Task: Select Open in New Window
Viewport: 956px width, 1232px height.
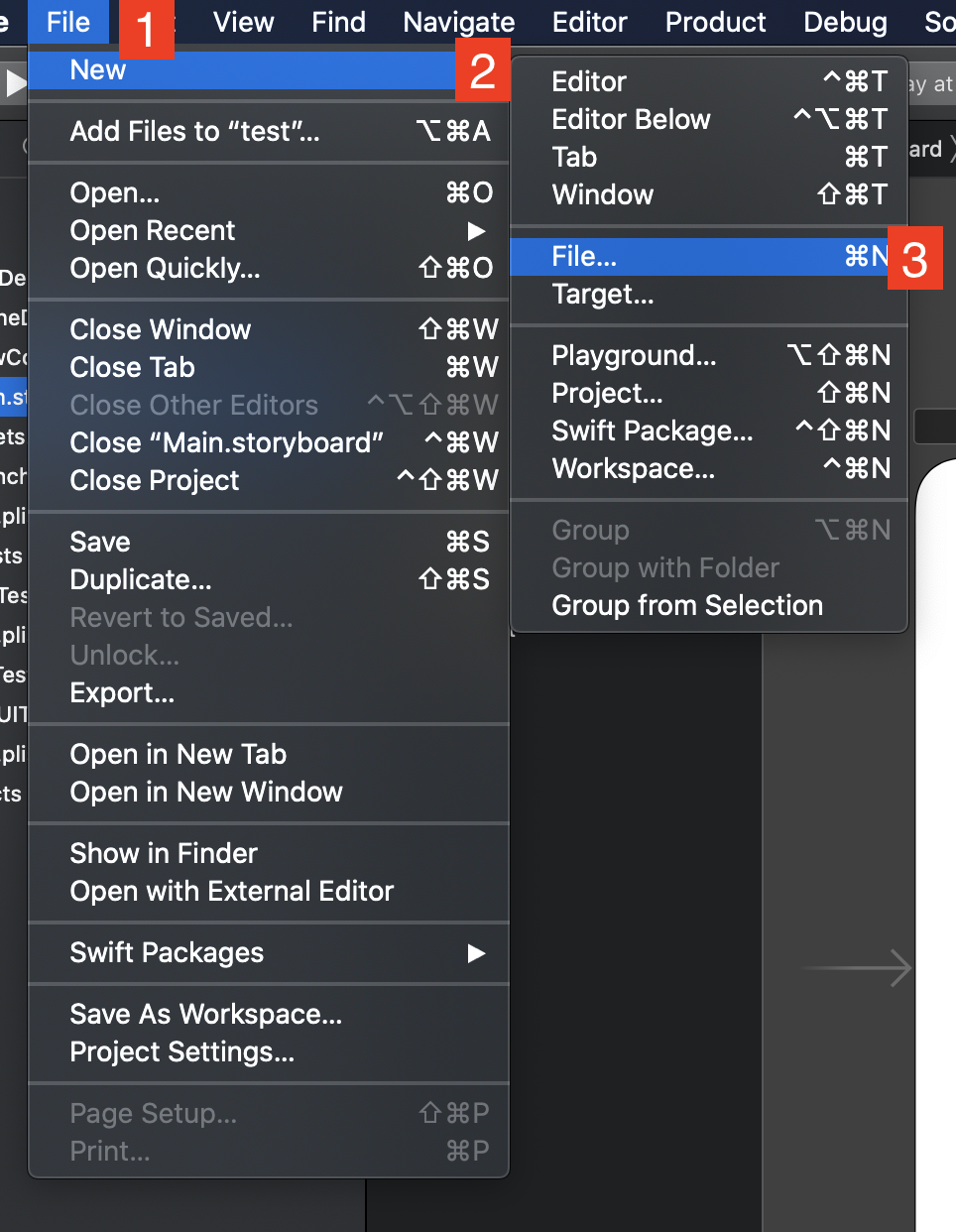Action: tap(269, 792)
